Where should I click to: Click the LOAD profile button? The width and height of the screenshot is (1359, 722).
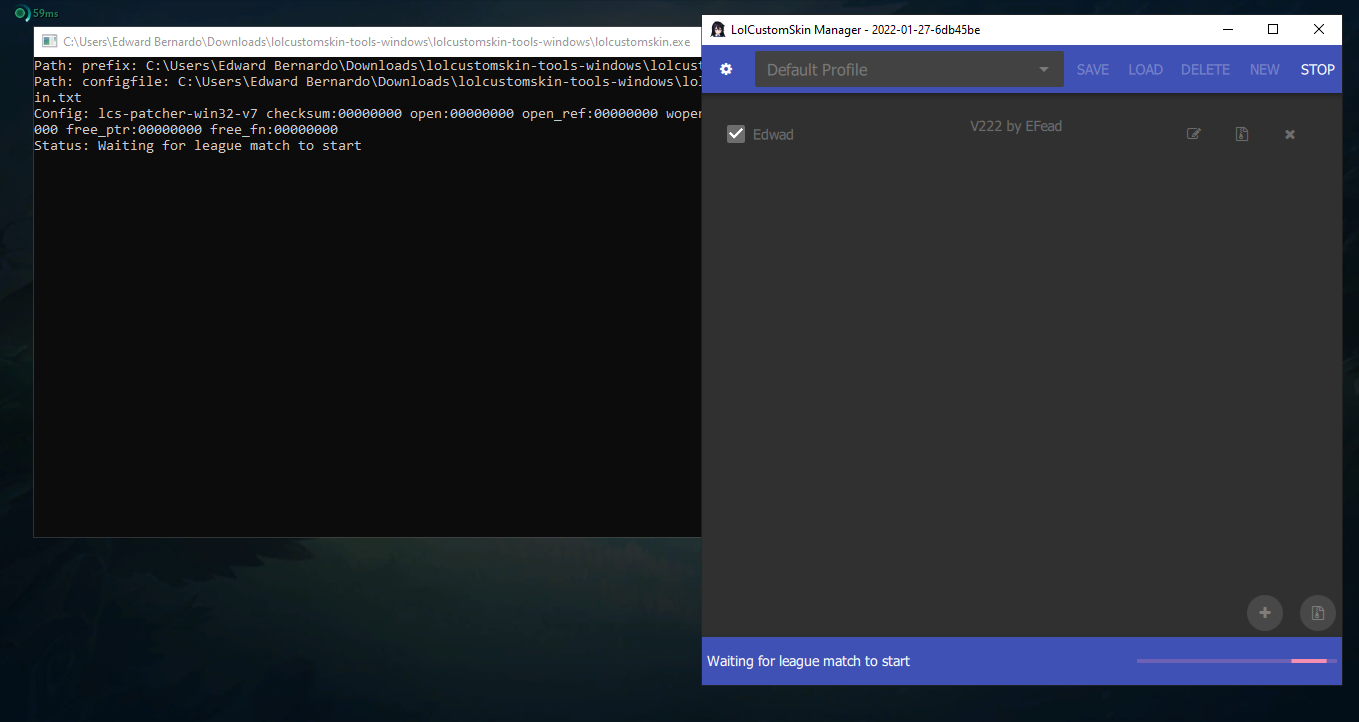click(x=1145, y=69)
